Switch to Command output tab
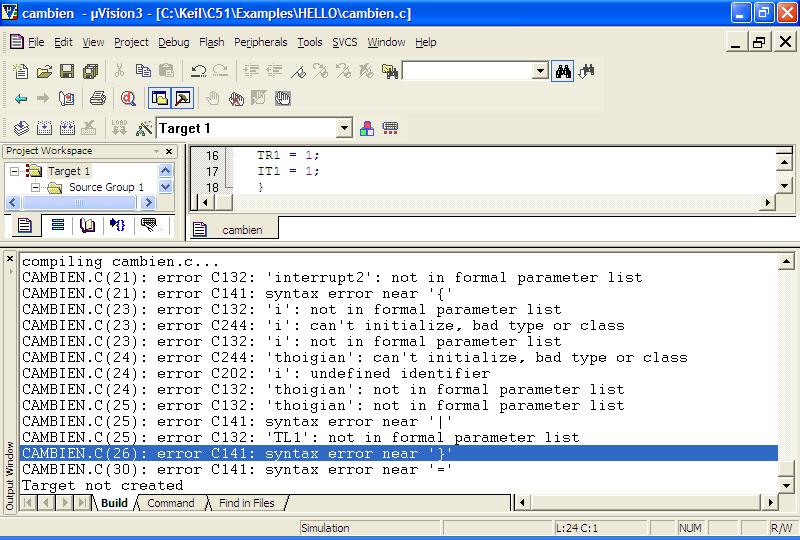This screenshot has height=540, width=800. click(170, 503)
